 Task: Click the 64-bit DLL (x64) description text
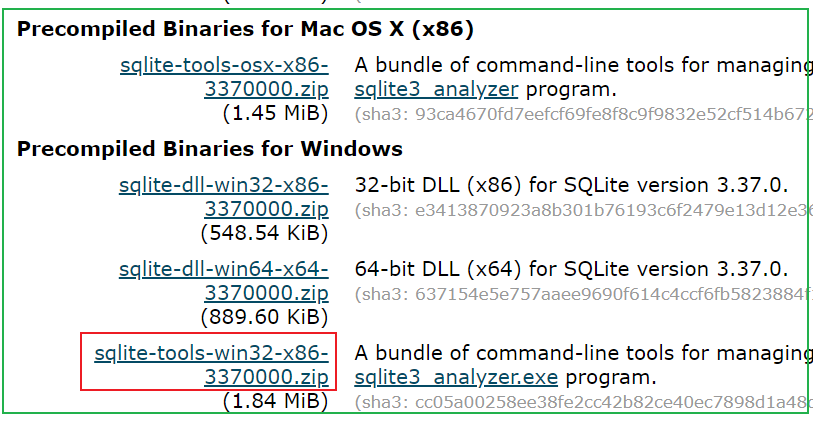(x=571, y=269)
